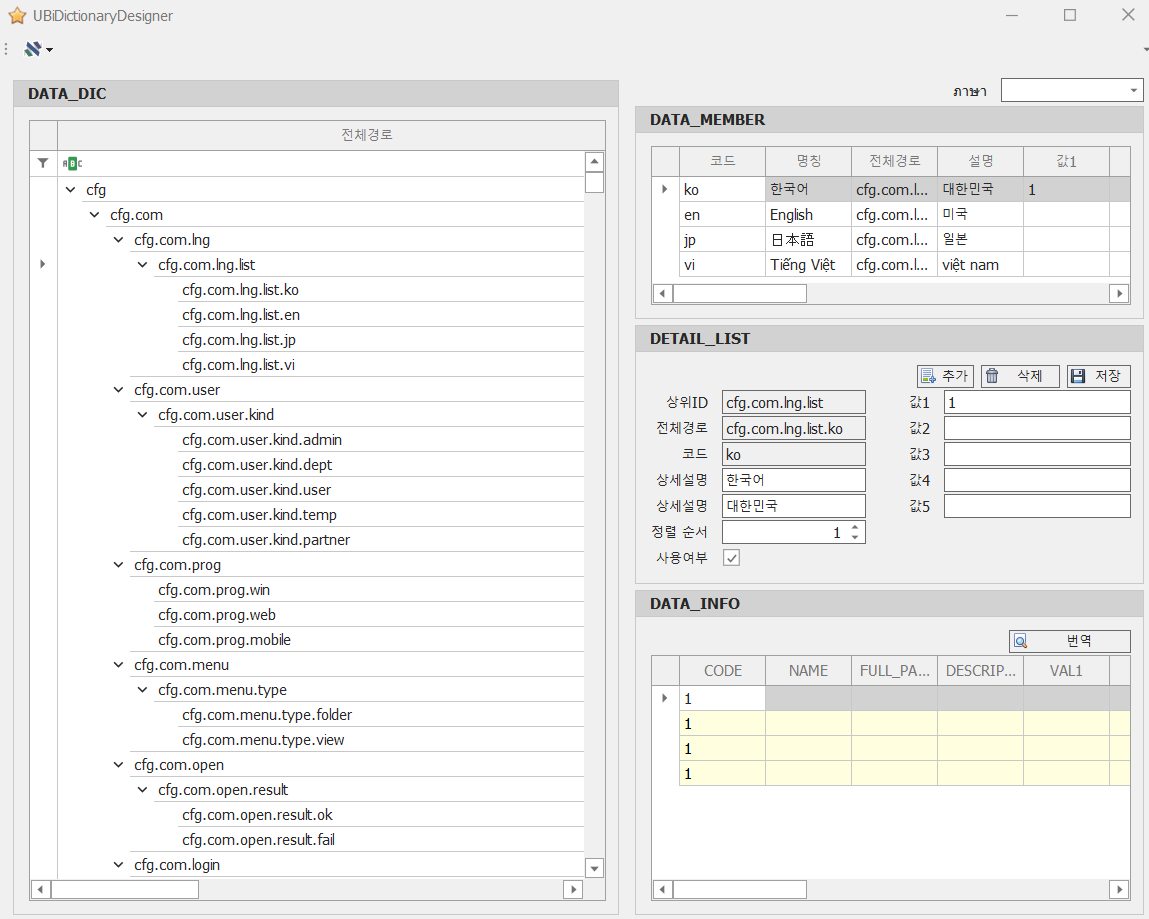Collapse the cfg.com.login node

tap(119, 865)
